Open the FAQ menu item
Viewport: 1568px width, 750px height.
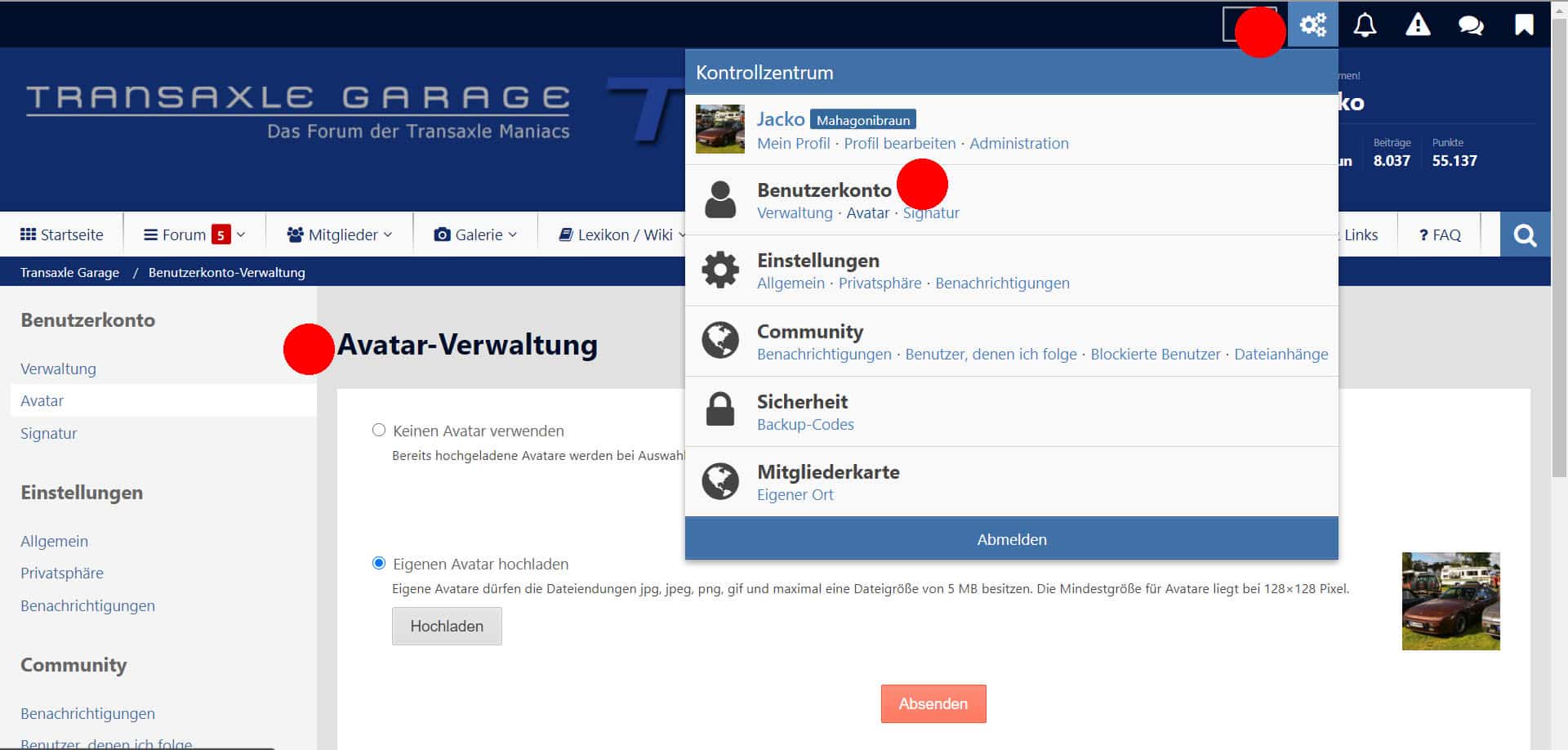tap(1440, 235)
